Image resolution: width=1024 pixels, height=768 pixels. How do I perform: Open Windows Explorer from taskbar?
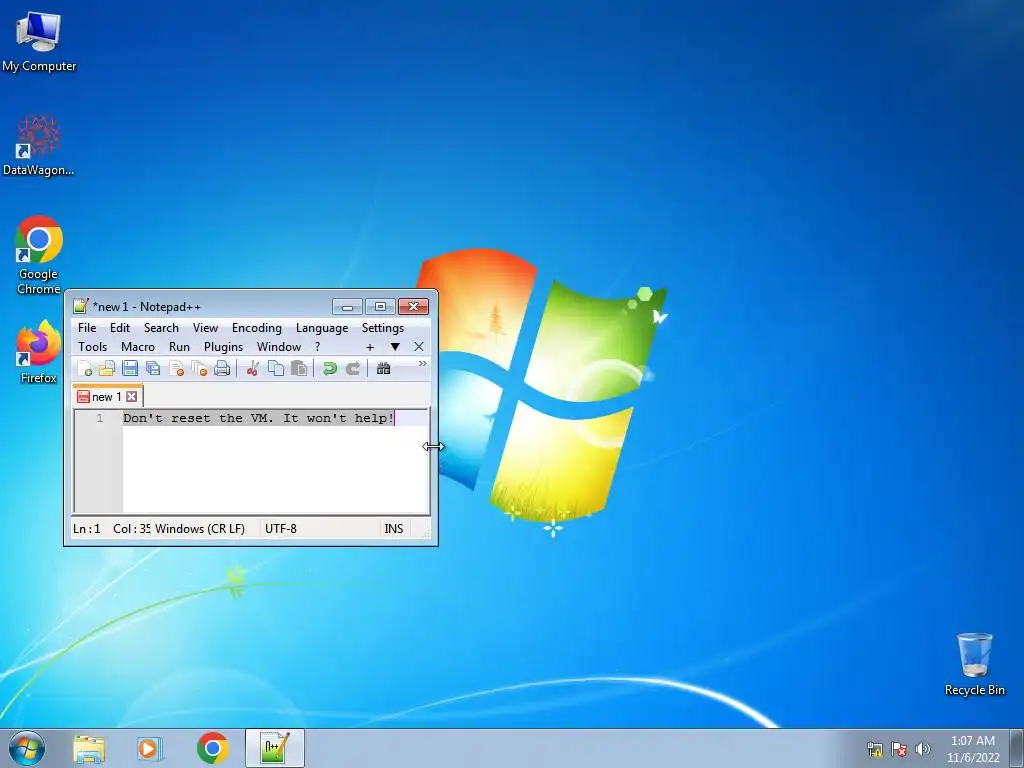pos(89,748)
